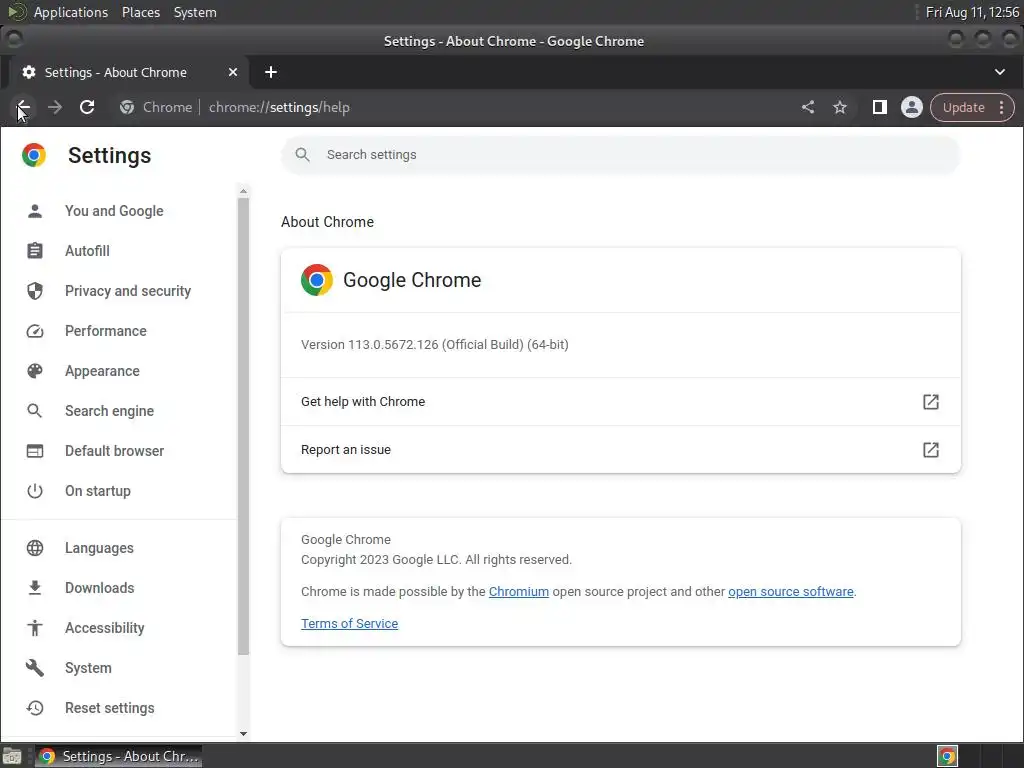Open Get help with Chrome
The width and height of the screenshot is (1024, 768).
click(x=620, y=402)
